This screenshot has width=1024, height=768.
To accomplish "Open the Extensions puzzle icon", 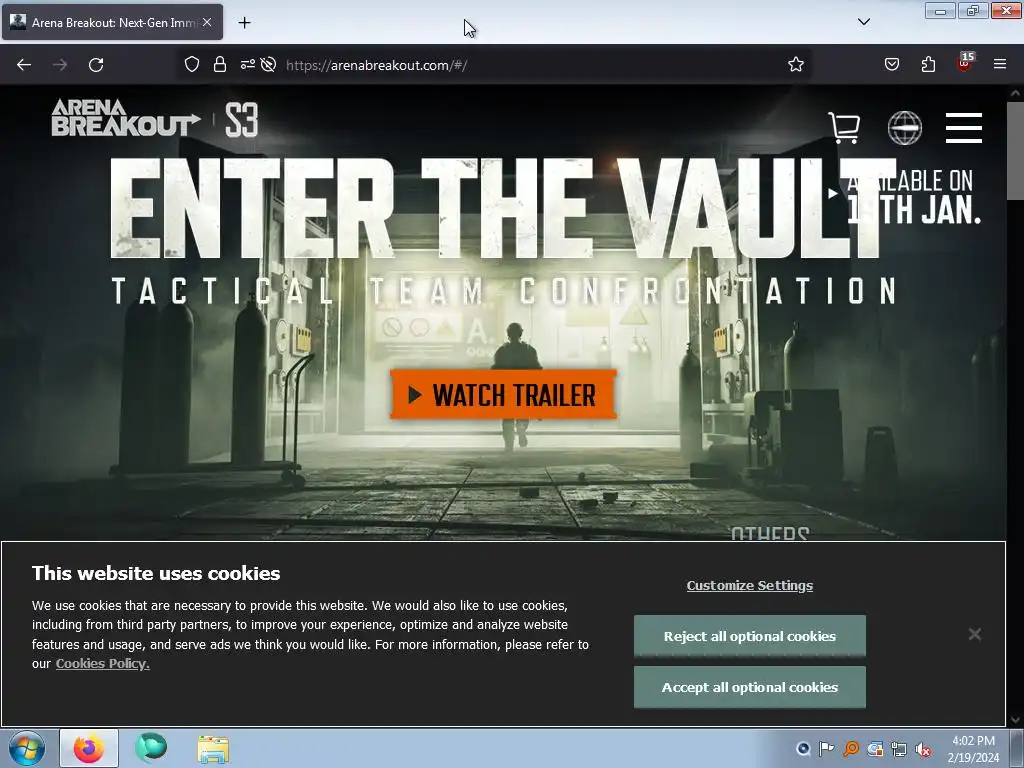I will point(928,65).
